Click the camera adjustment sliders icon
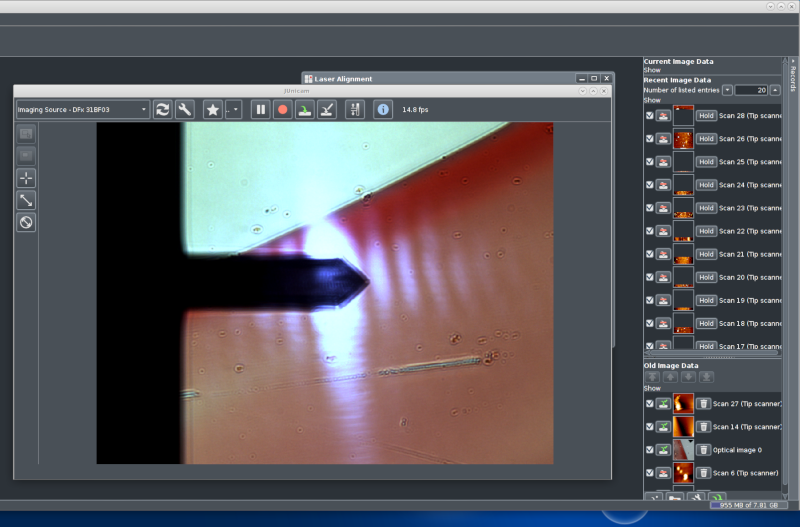 point(355,109)
